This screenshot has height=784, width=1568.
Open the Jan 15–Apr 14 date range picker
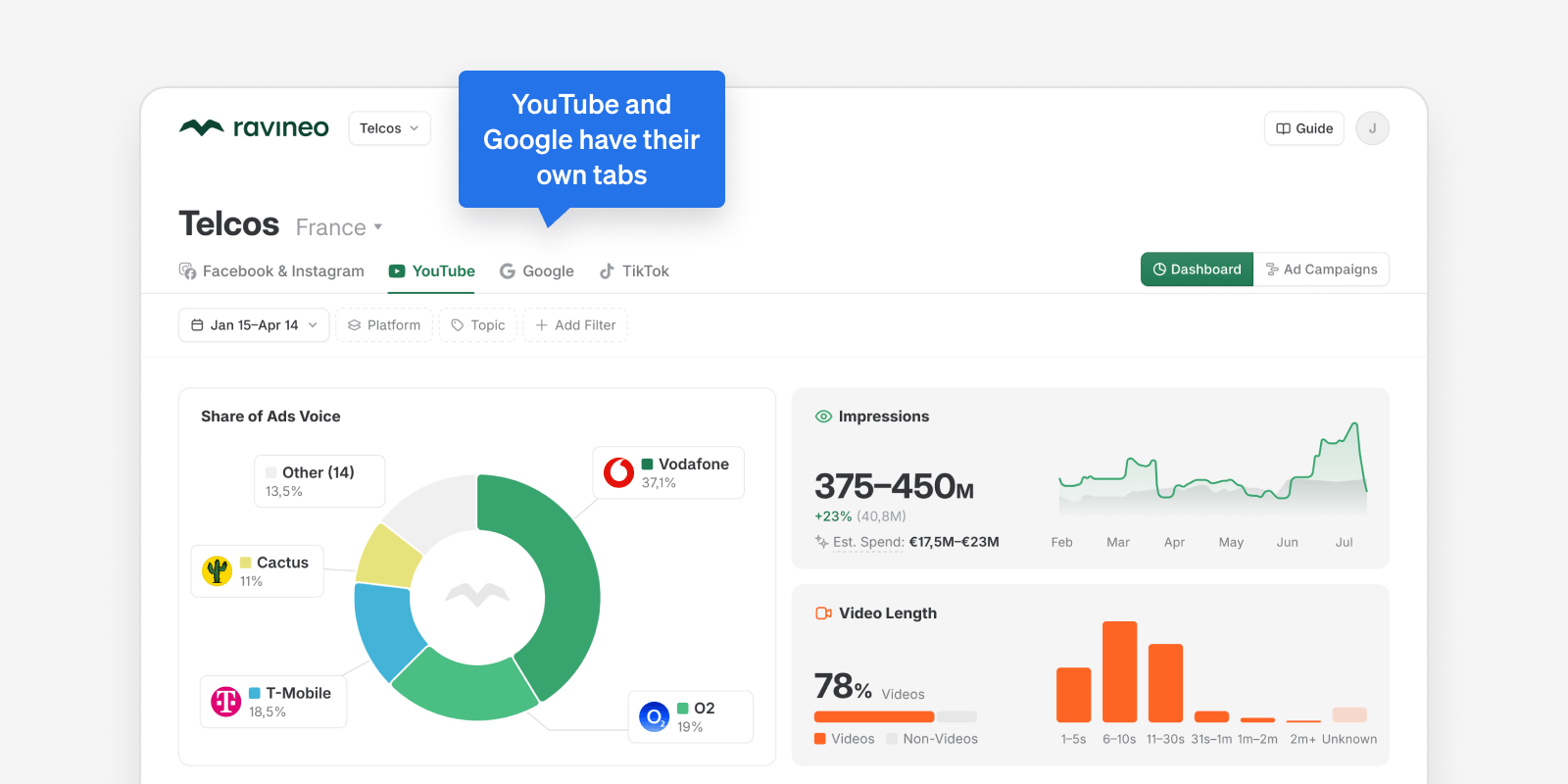point(254,325)
